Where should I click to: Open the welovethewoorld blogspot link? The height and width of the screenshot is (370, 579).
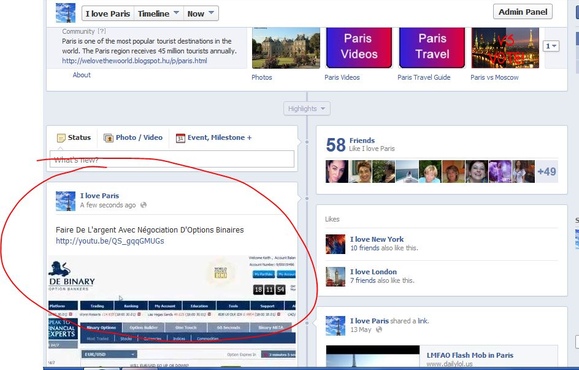tap(134, 61)
